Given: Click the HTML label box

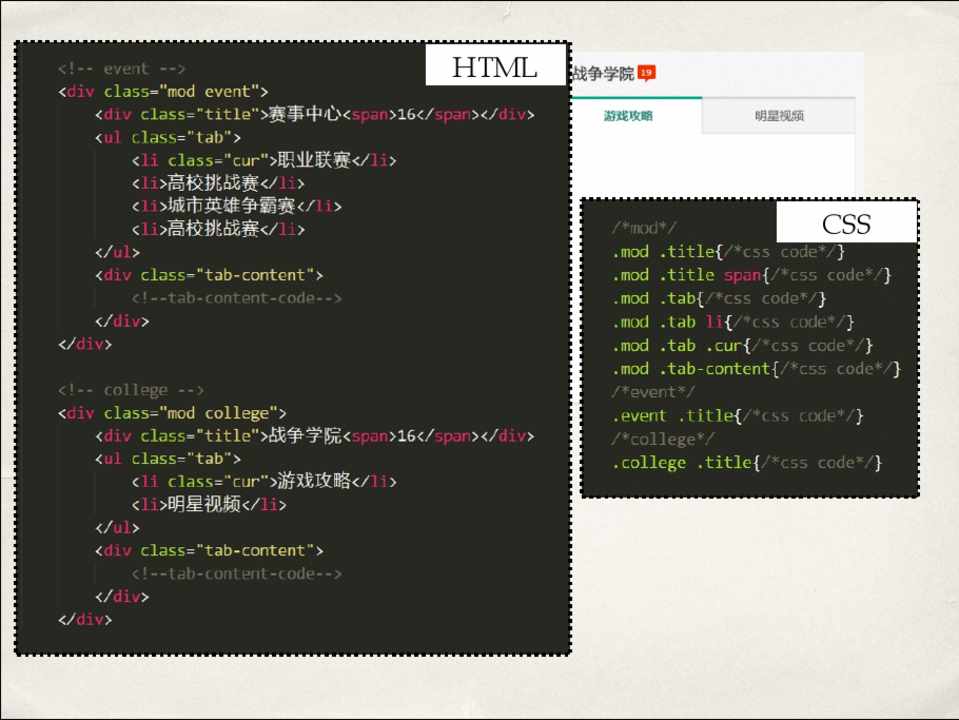Looking at the screenshot, I should 494,66.
